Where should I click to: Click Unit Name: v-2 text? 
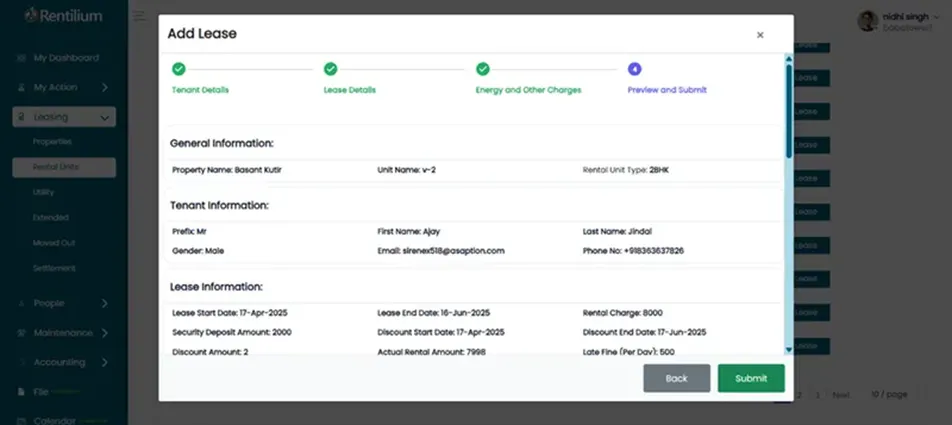click(407, 170)
